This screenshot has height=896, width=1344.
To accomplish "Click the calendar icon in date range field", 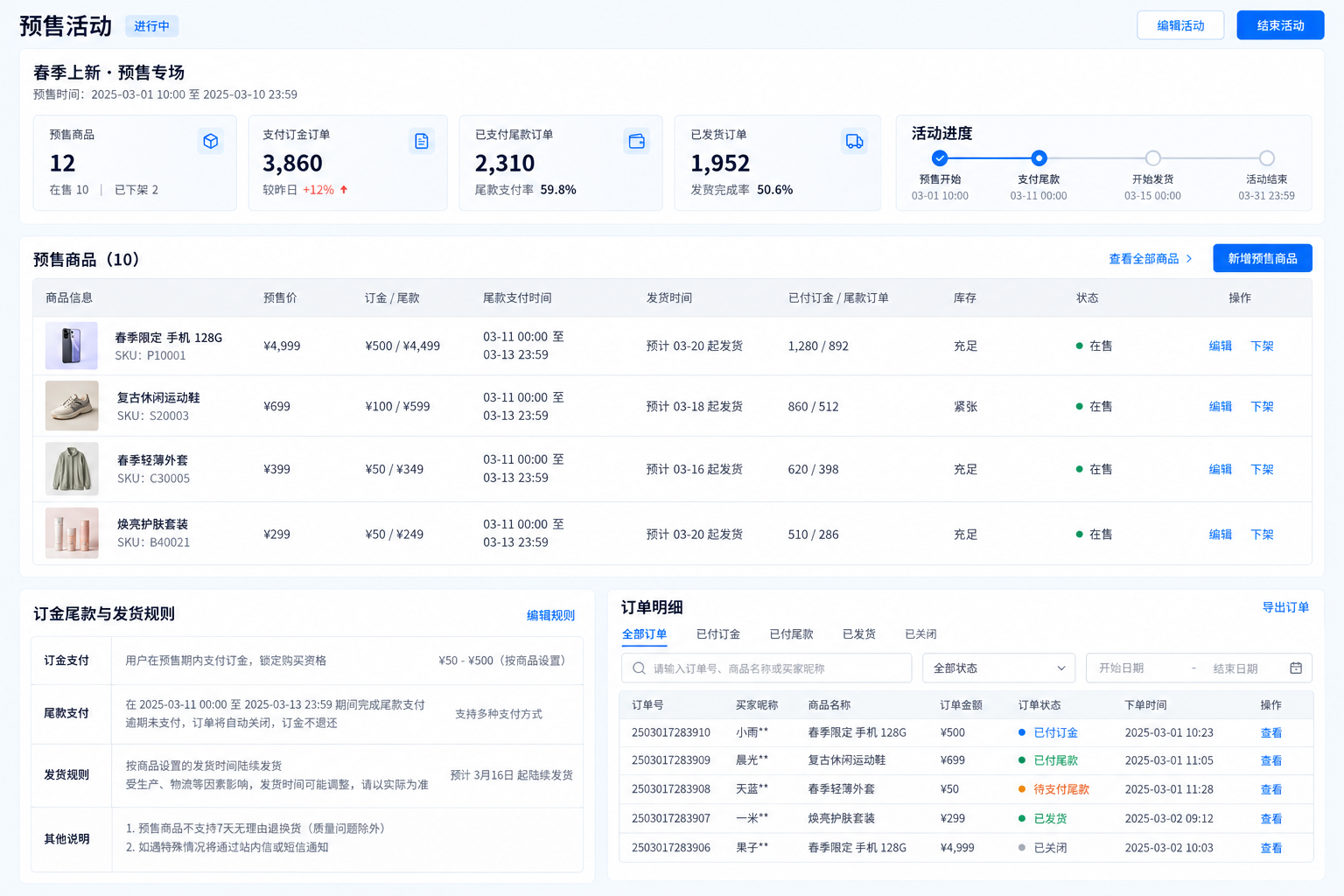I will pos(1296,668).
